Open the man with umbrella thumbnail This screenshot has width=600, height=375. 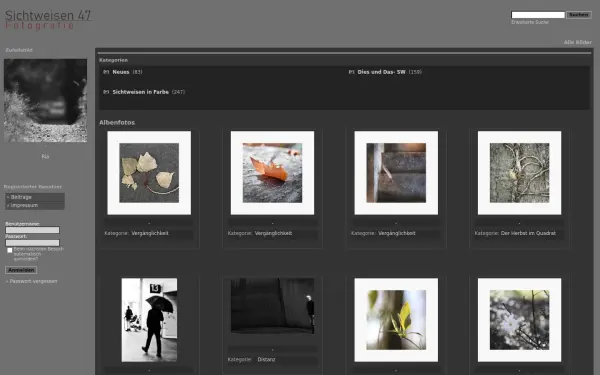tap(149, 320)
